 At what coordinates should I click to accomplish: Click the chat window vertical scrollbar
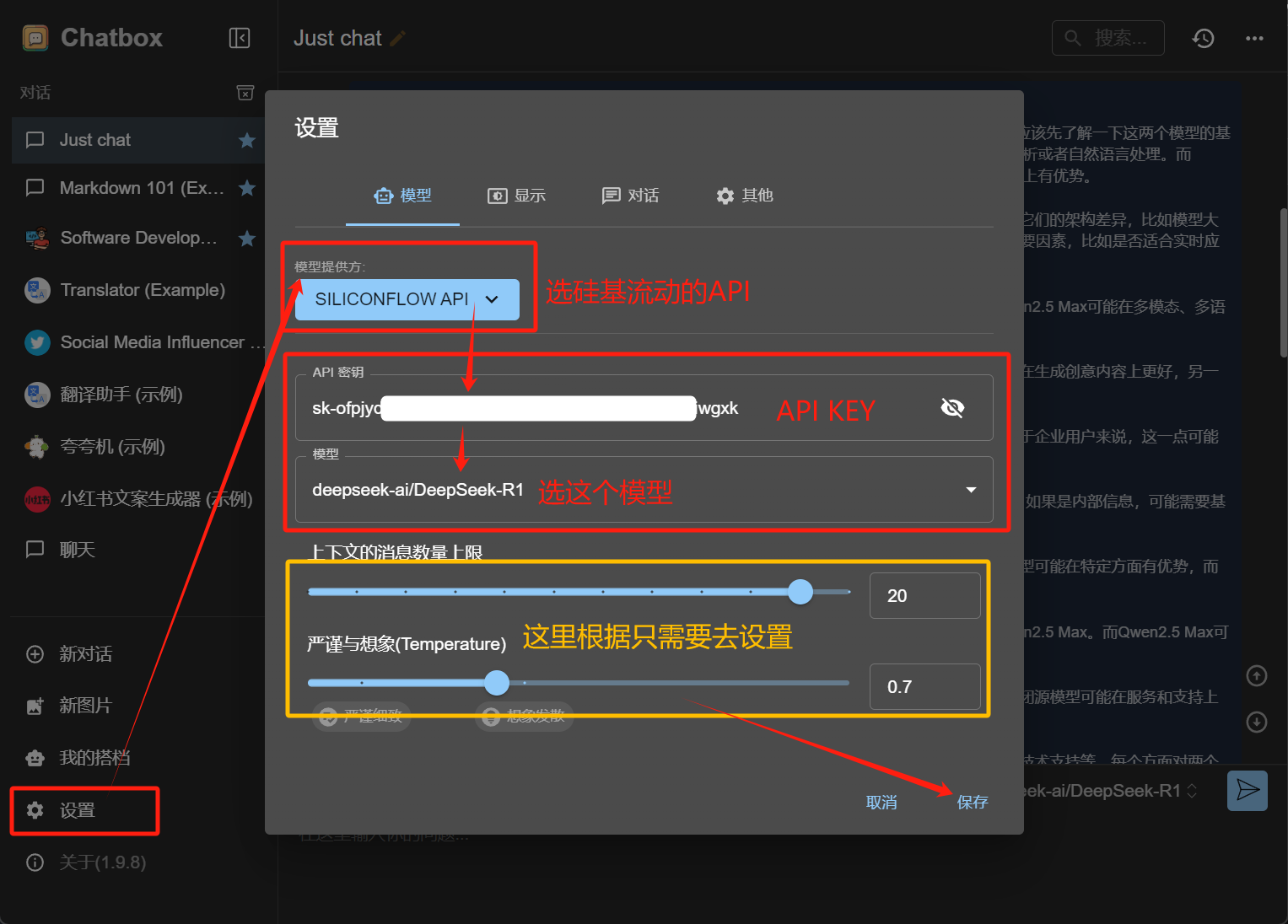1283,282
